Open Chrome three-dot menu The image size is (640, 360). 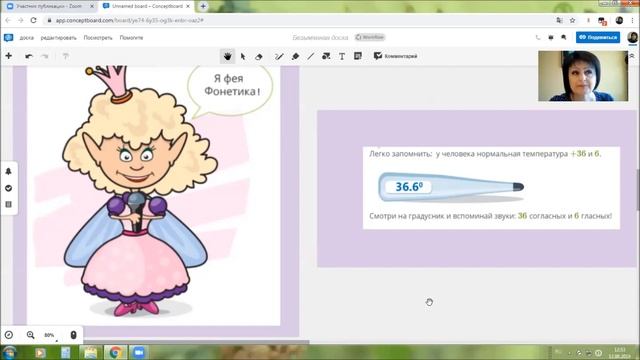pos(632,20)
